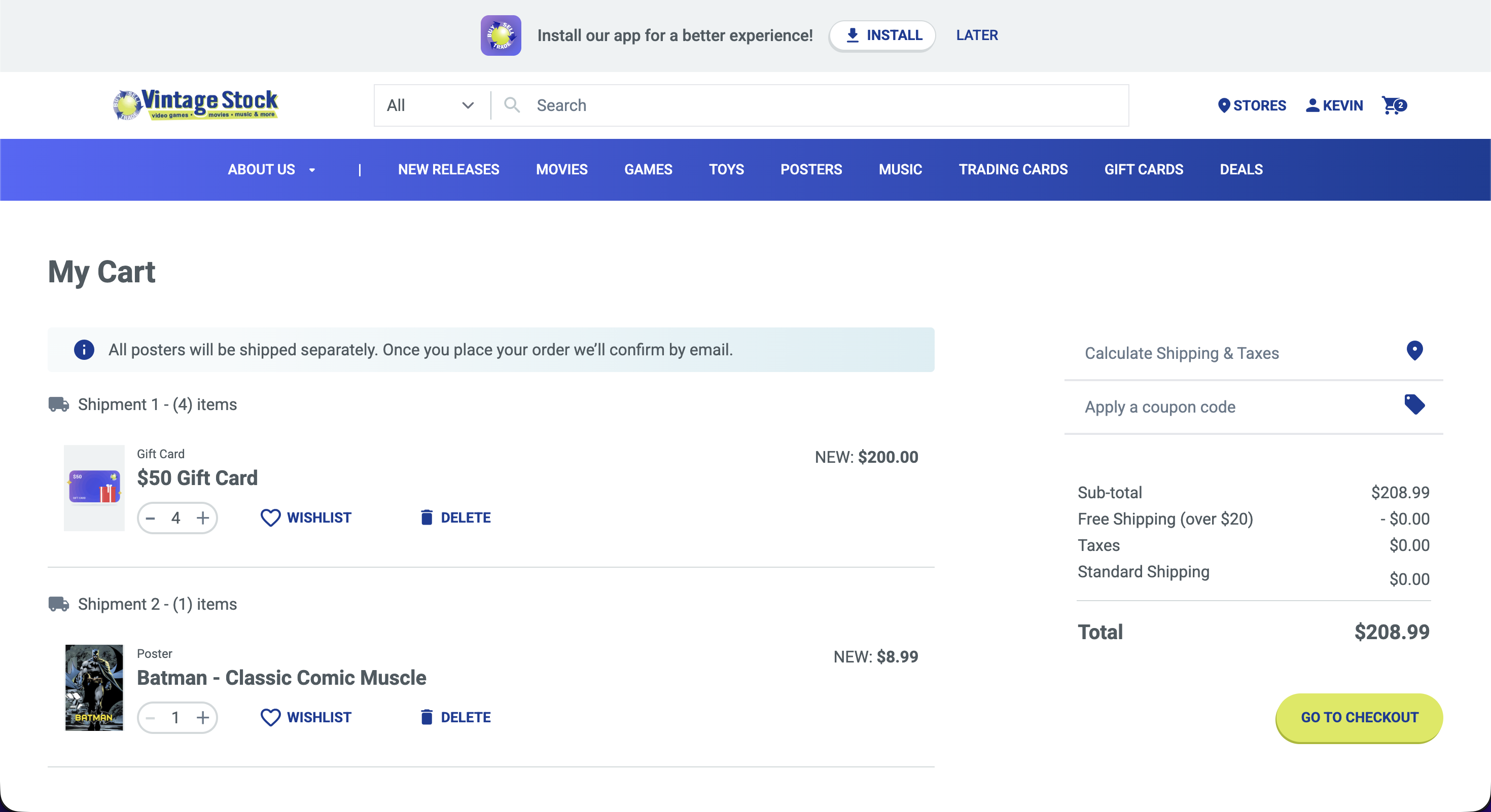This screenshot has width=1491, height=812.
Task: Click the poster shipping info icon
Action: [x=84, y=349]
